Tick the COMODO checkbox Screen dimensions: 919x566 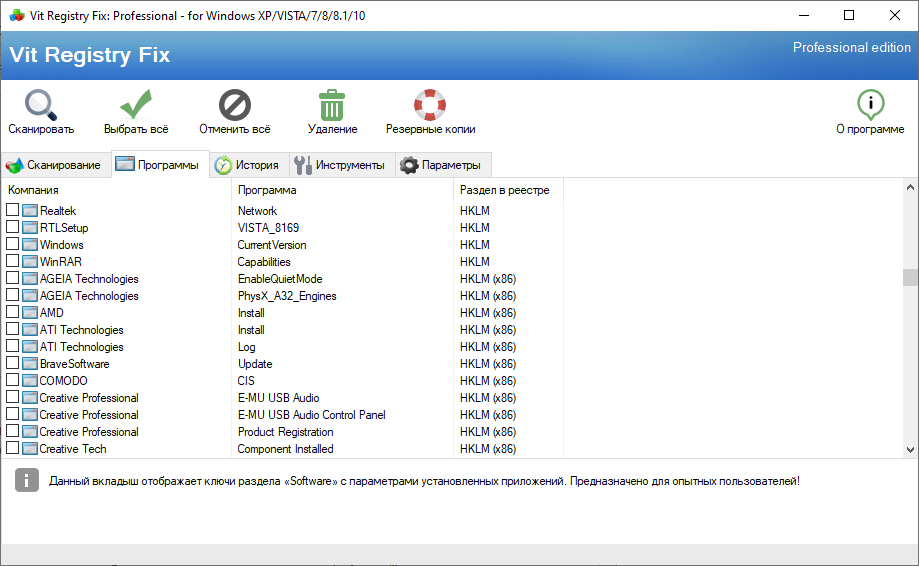pos(12,379)
